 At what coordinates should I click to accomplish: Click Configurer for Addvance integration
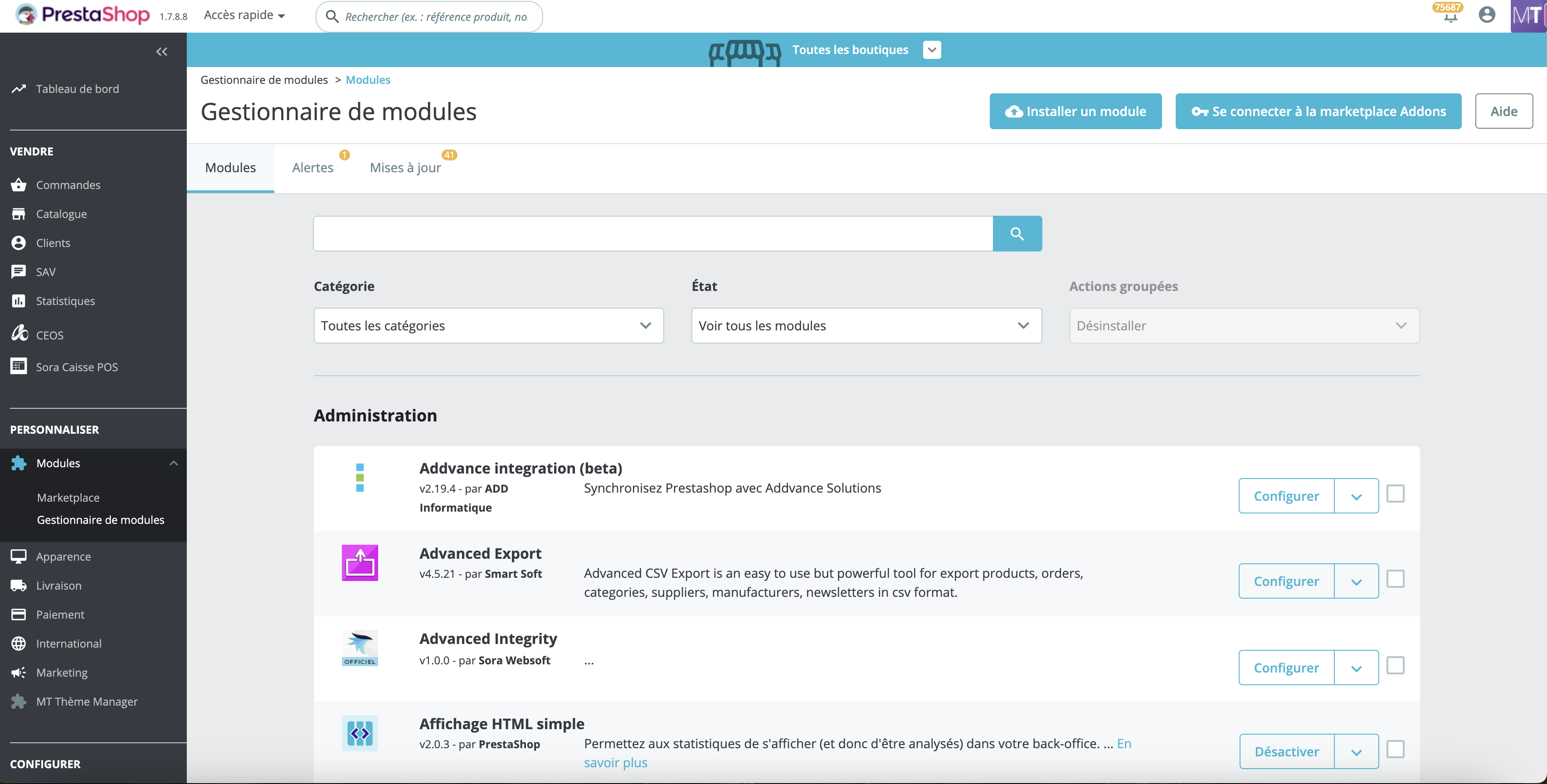point(1286,496)
